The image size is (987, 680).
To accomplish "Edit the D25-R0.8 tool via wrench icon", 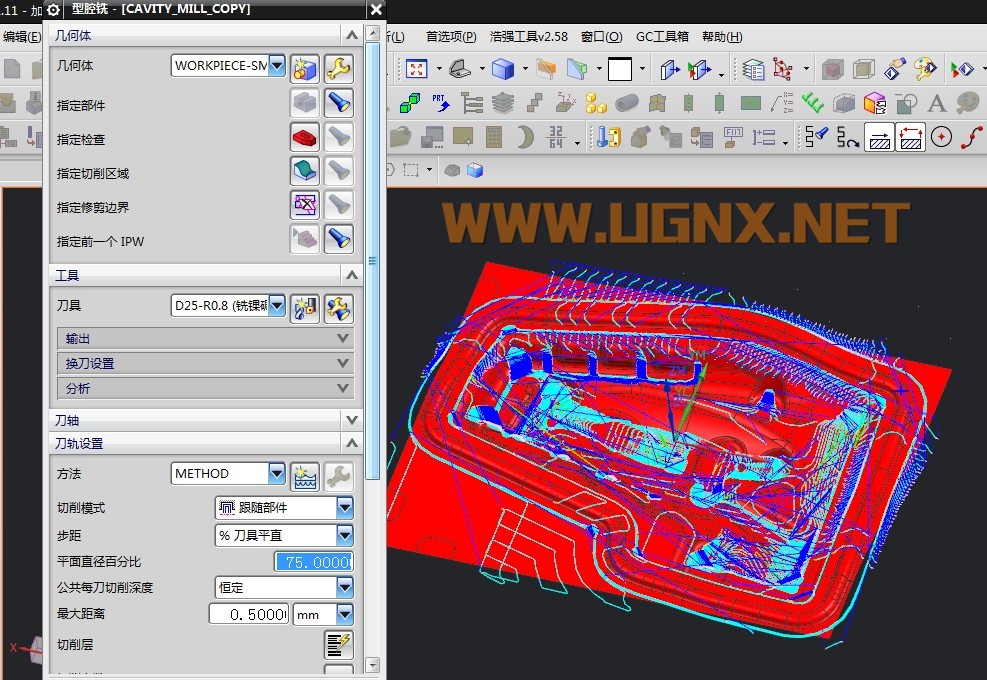I will [x=339, y=308].
